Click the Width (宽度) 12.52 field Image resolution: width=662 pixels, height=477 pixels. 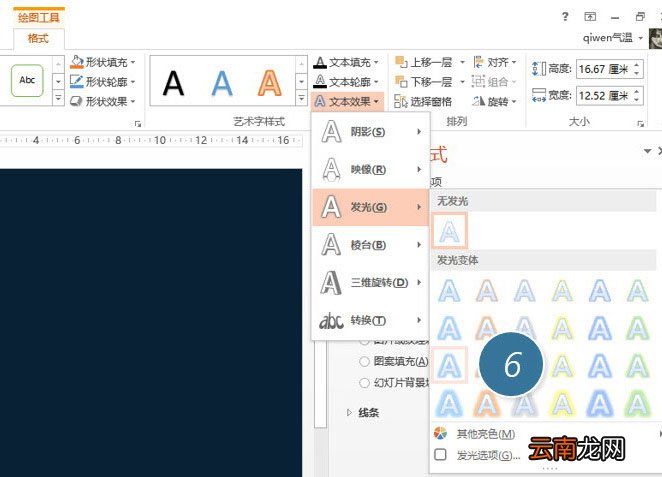tap(604, 95)
